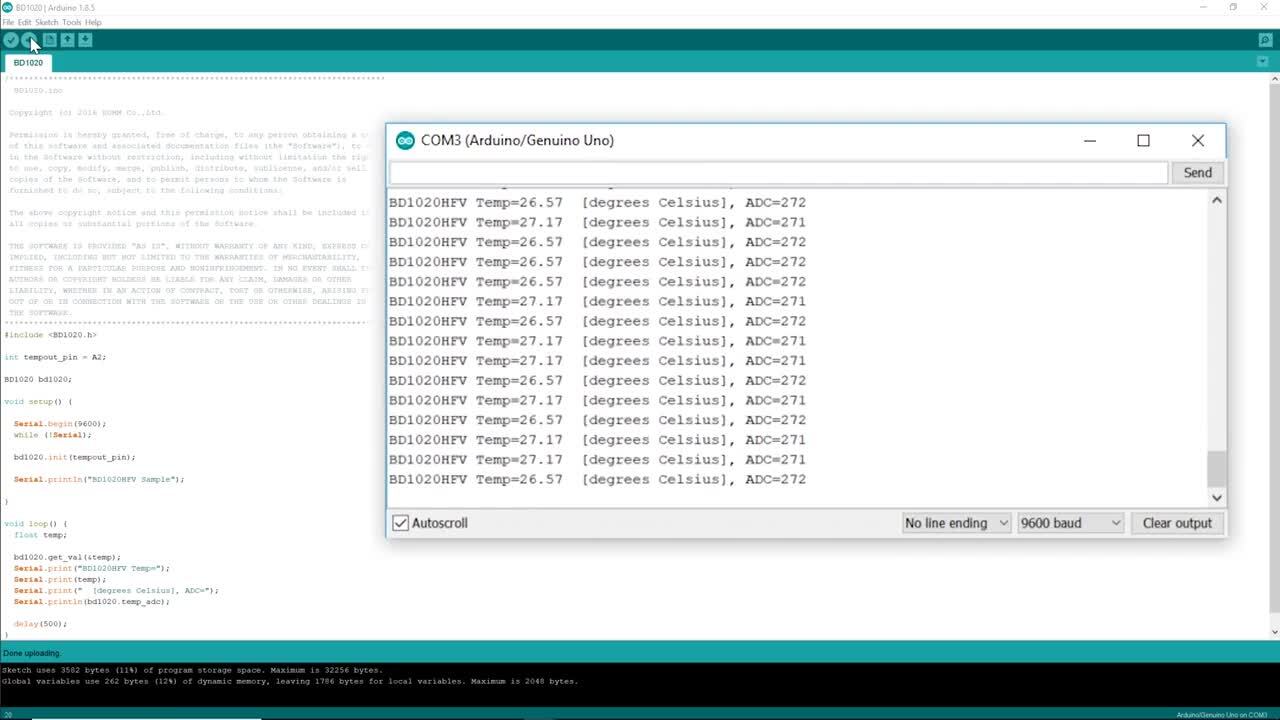Click the code editor scroll down arrow
1280x720 pixels.
(x=1274, y=632)
